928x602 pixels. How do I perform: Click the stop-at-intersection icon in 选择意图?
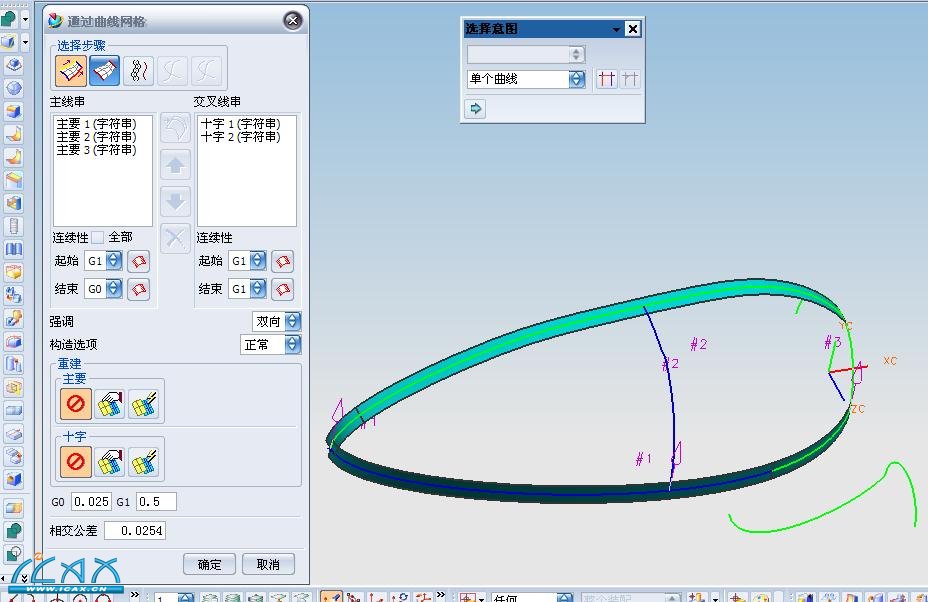(x=607, y=79)
